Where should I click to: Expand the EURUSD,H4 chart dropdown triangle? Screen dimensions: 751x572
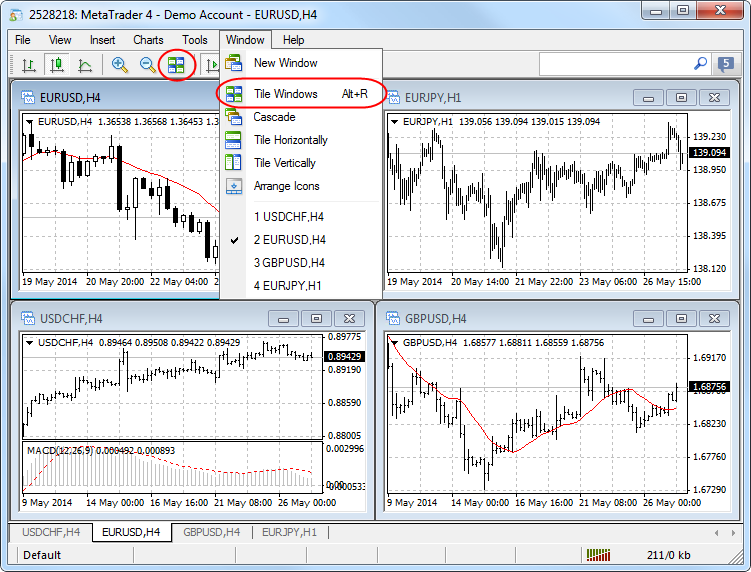[x=29, y=122]
